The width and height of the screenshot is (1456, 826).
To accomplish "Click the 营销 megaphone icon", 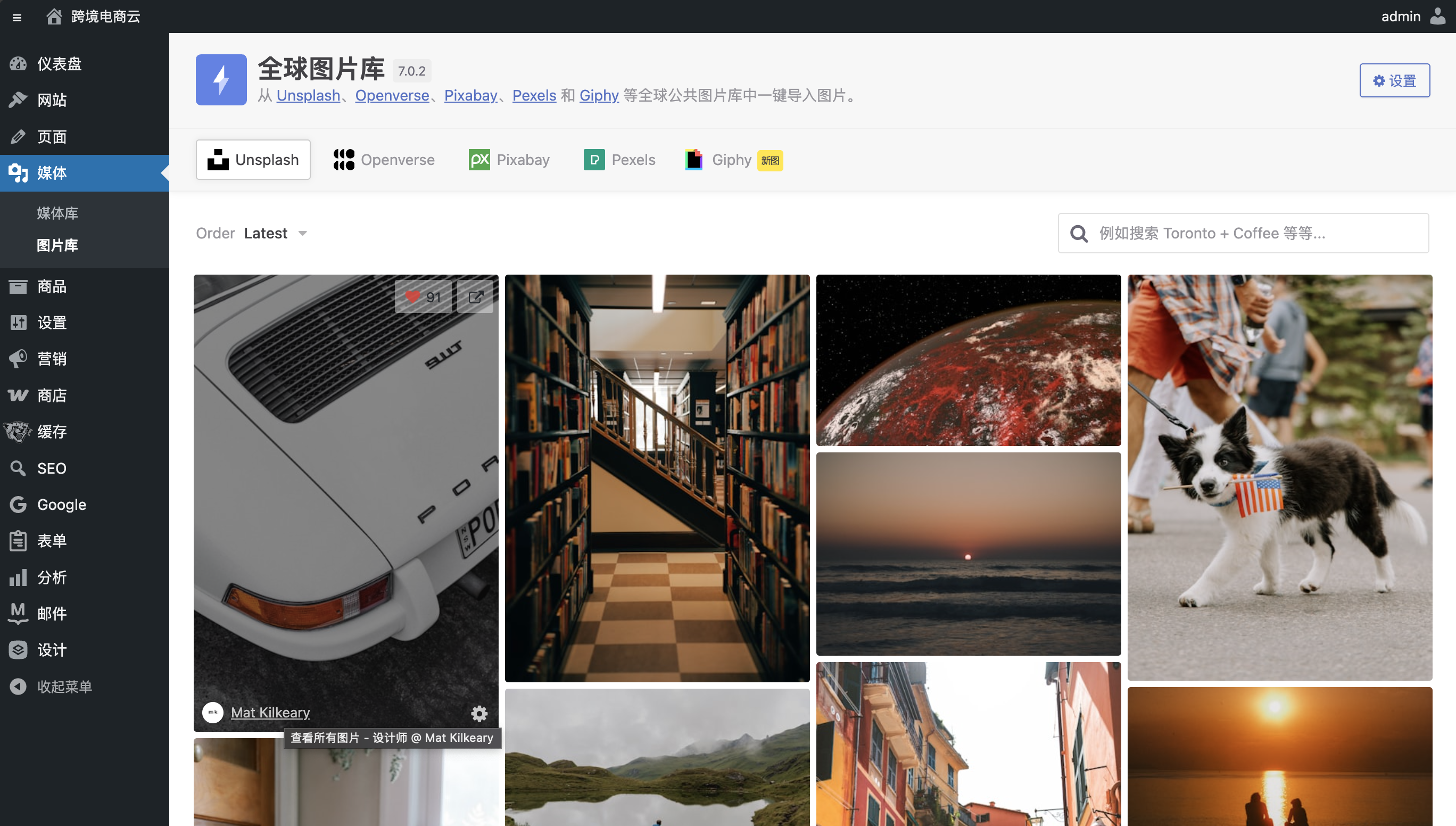I will pos(18,359).
